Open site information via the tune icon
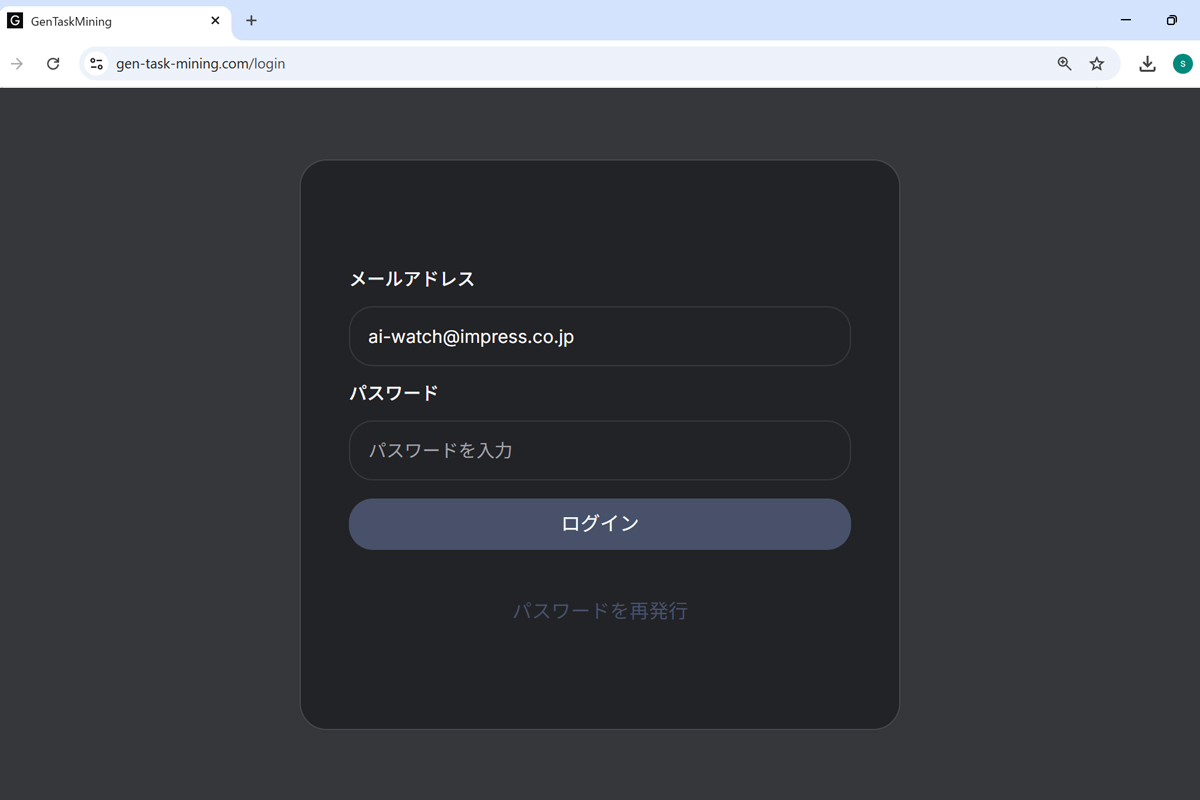The width and height of the screenshot is (1200, 800). pos(96,63)
